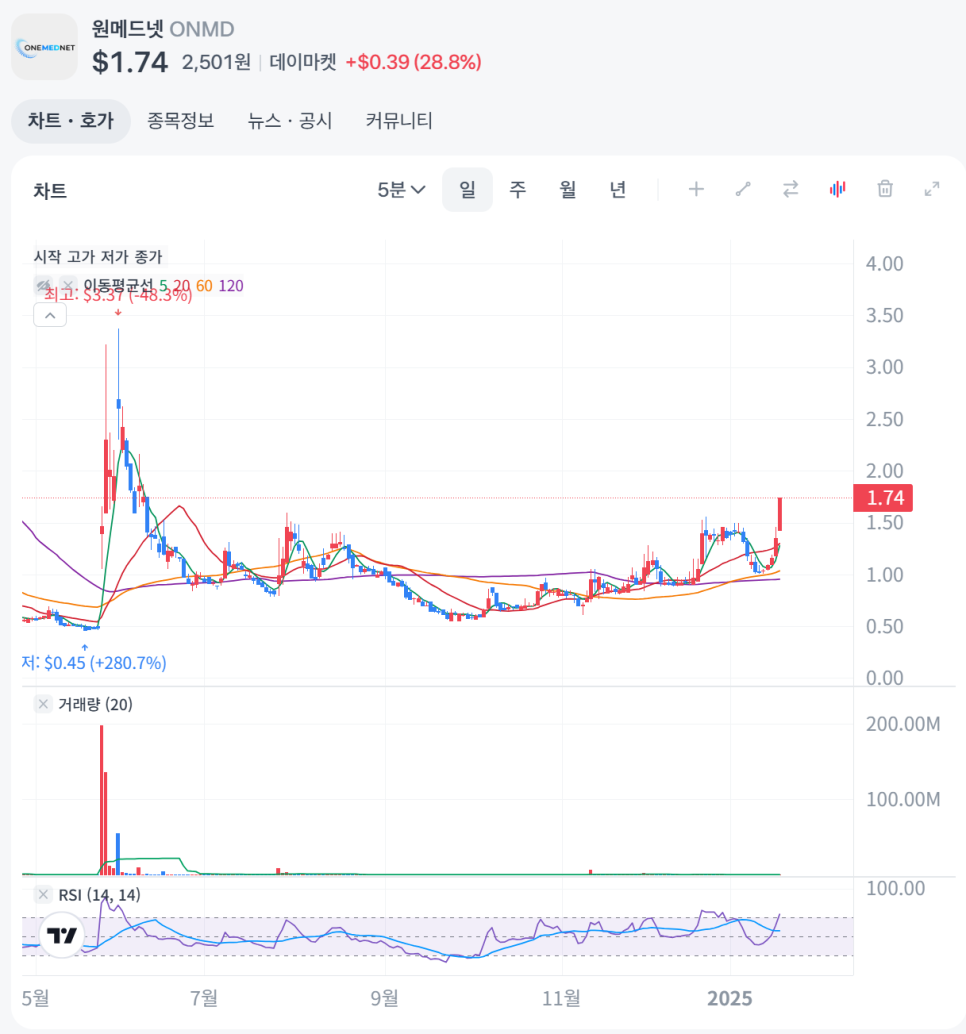Remove the 이동평균선 indicator with X

pos(68,286)
